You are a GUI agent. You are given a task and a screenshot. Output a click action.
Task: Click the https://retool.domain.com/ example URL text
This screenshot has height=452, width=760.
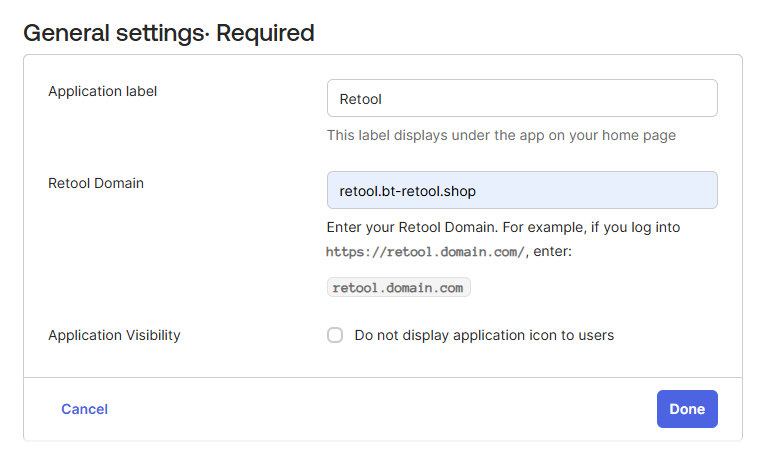[x=426, y=252]
